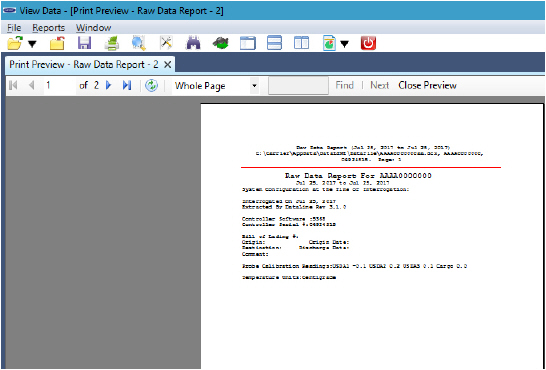Click the printer icon
Screen dimensions: 546x370
112,44
